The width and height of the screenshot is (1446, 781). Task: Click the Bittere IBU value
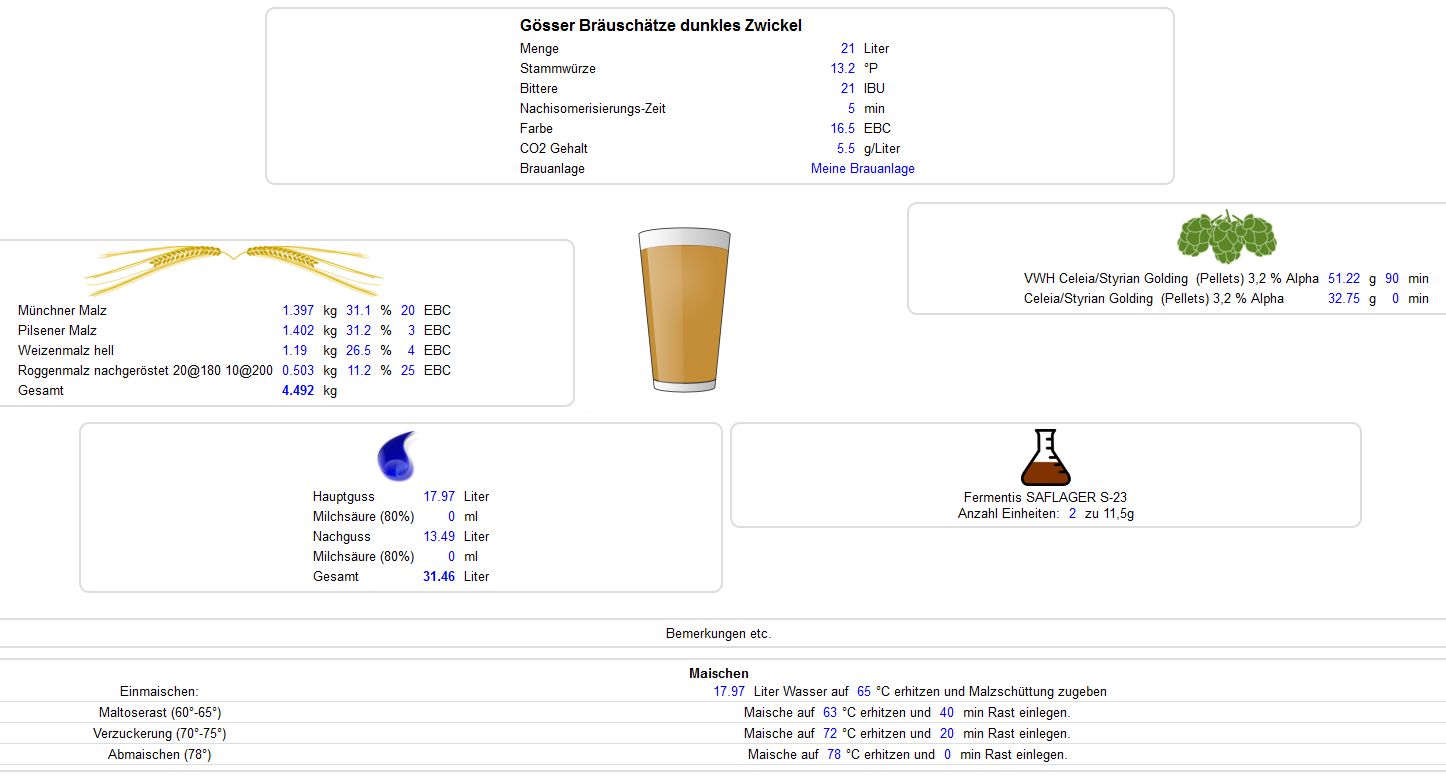tap(847, 89)
